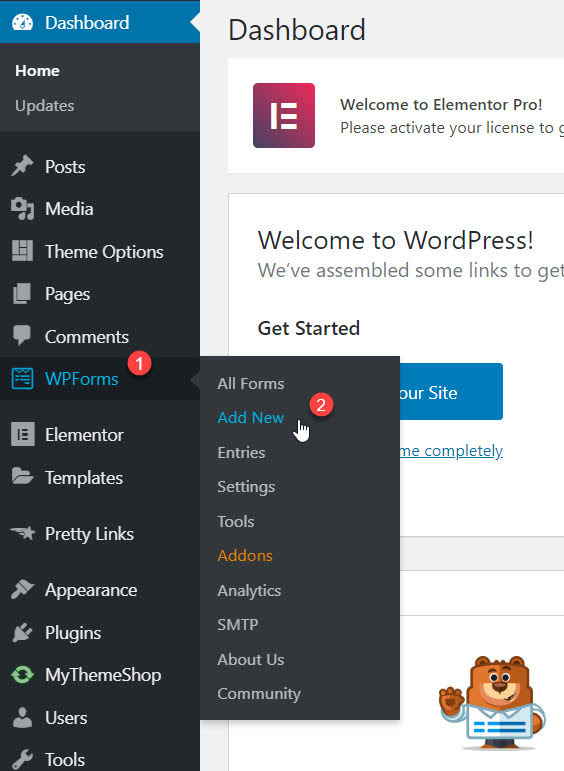Click the Comments speech bubble icon
564x771 pixels.
[x=22, y=335]
